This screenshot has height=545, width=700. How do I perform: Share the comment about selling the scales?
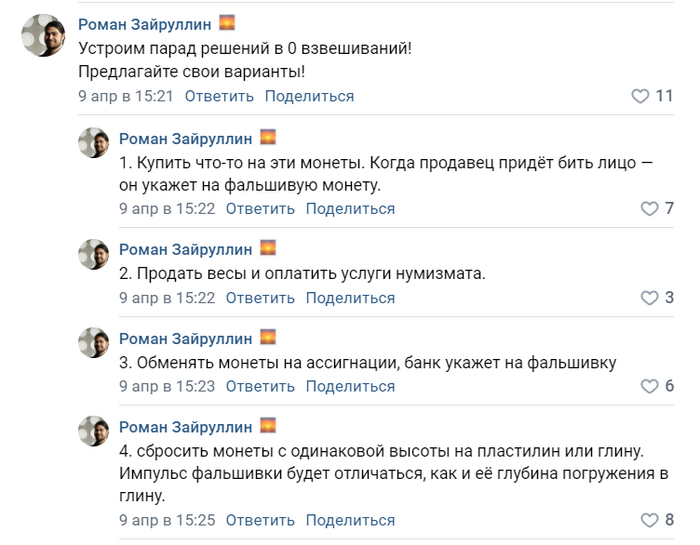tap(350, 298)
